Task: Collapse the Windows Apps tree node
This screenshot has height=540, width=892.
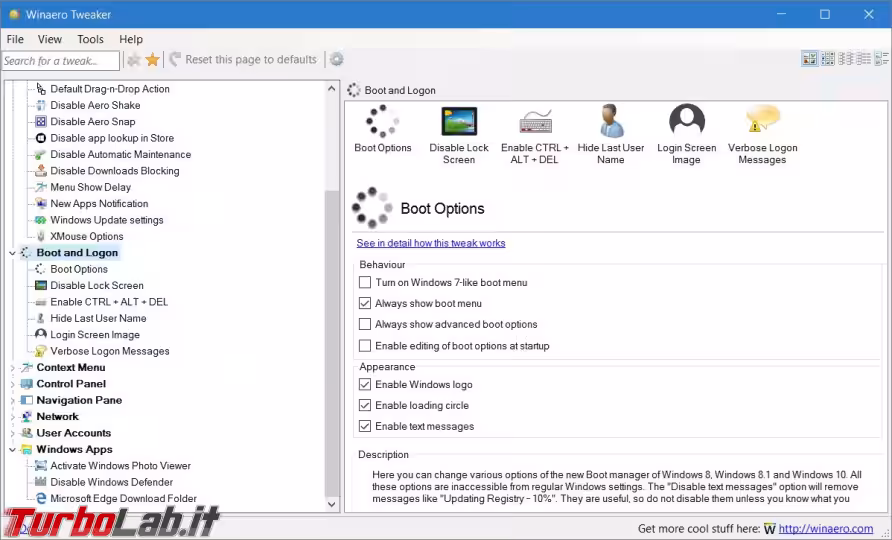Action: click(x=12, y=450)
